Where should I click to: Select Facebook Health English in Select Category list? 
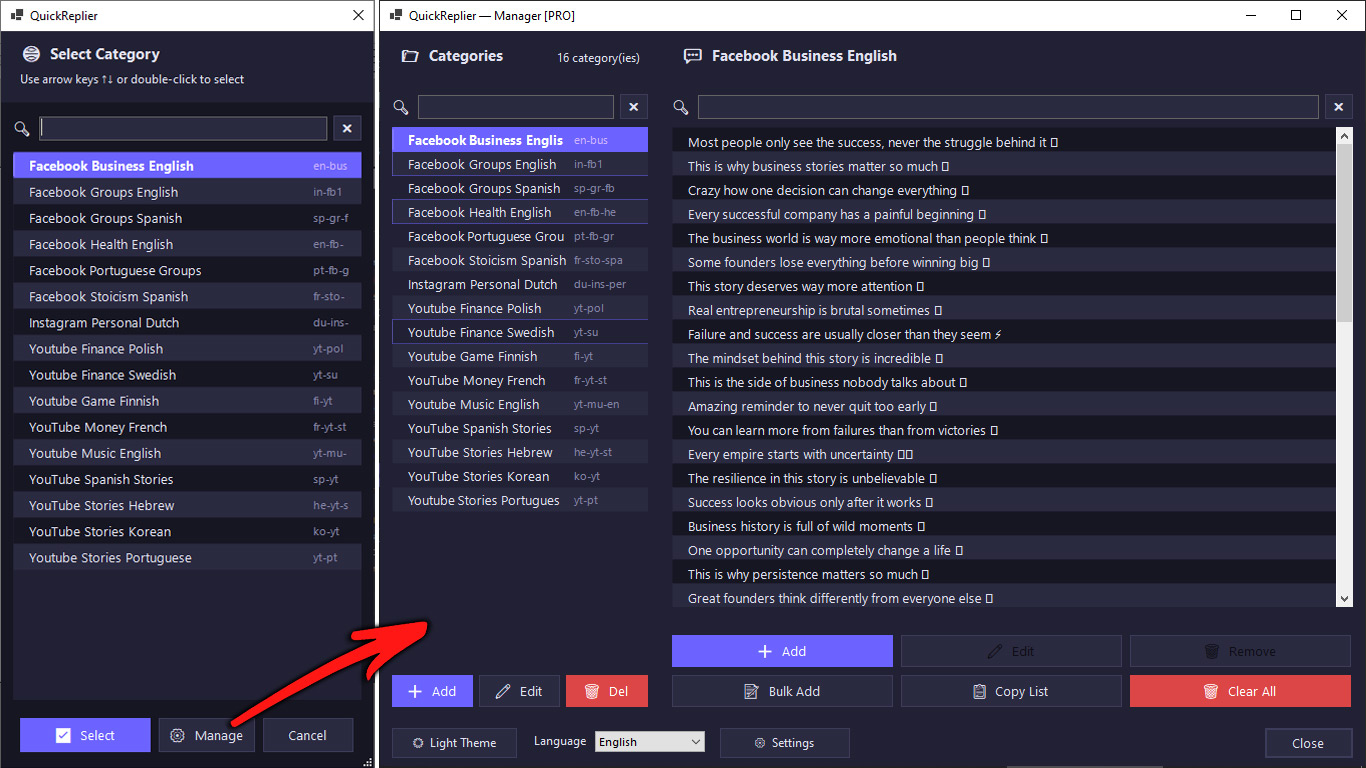coord(187,244)
